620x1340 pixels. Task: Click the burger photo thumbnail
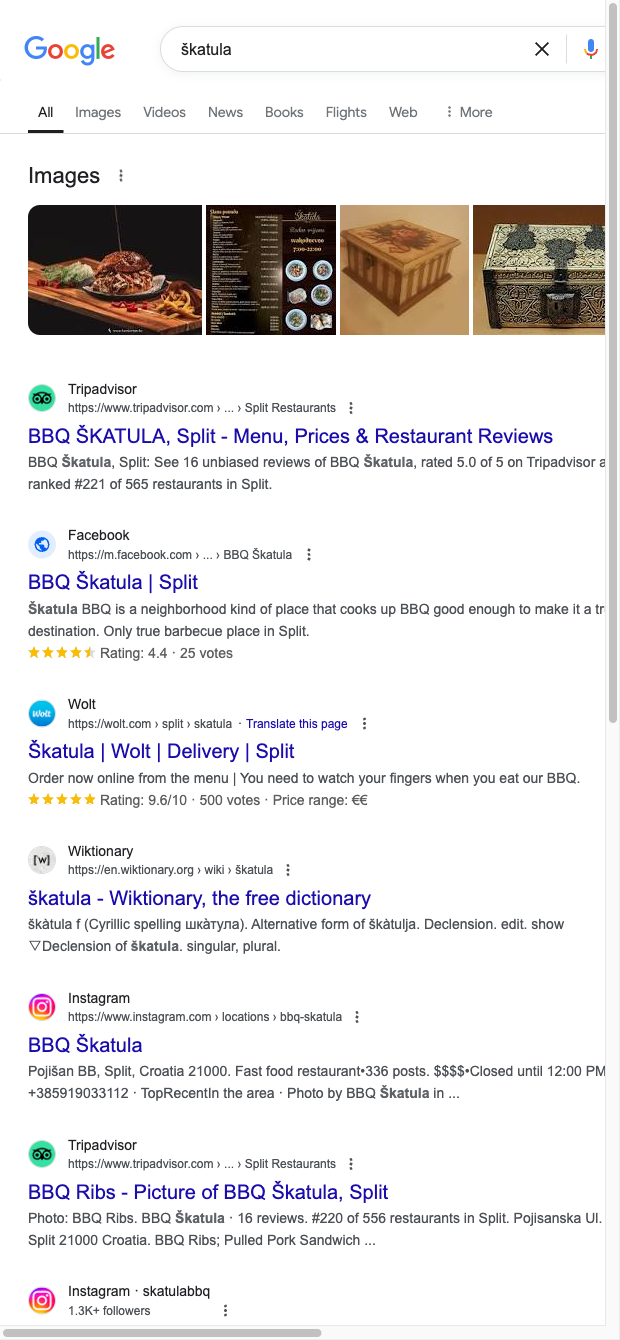115,270
